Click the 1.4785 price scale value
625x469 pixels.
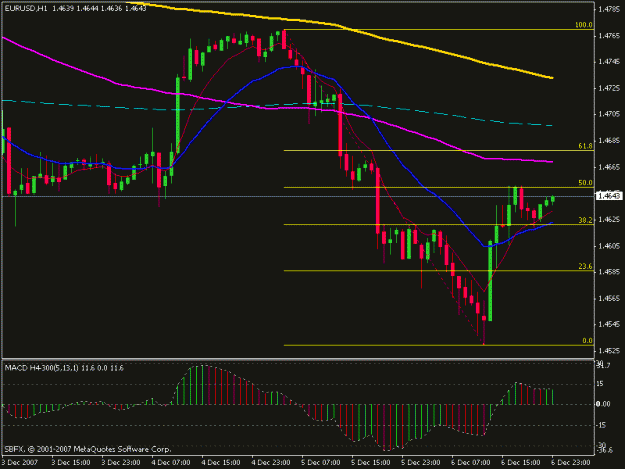tap(609, 9)
